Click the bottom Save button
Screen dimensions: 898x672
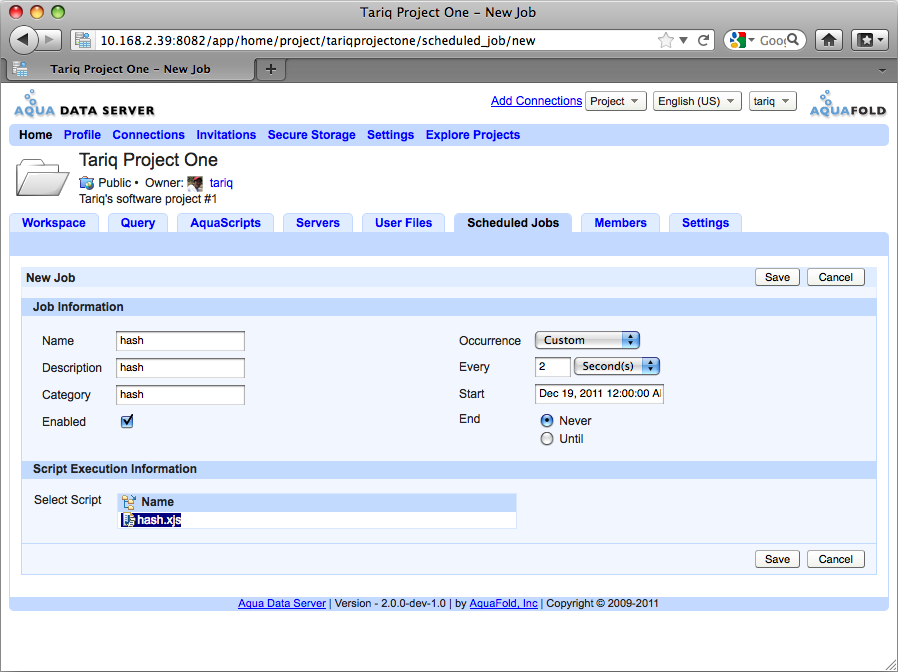pyautogui.click(x=777, y=559)
